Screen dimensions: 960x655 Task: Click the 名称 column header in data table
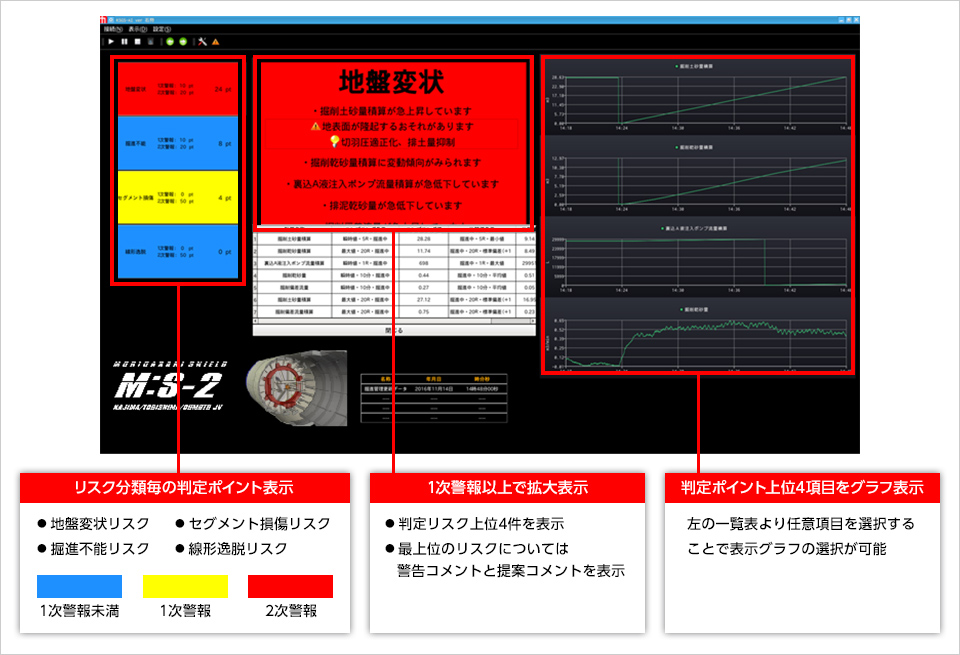point(386,379)
